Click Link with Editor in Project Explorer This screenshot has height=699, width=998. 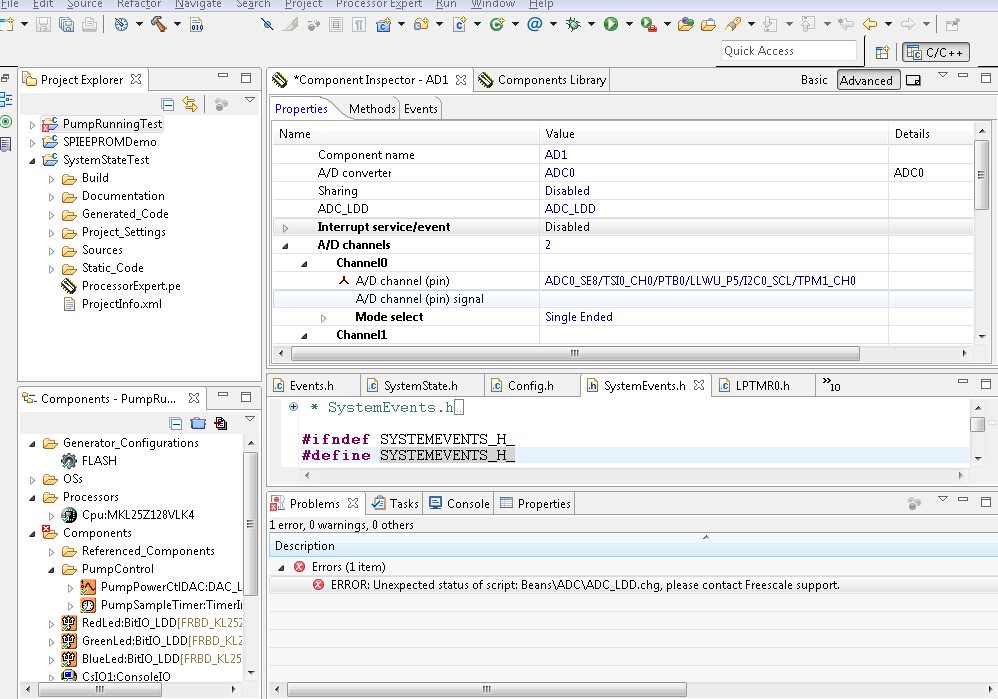pos(190,104)
